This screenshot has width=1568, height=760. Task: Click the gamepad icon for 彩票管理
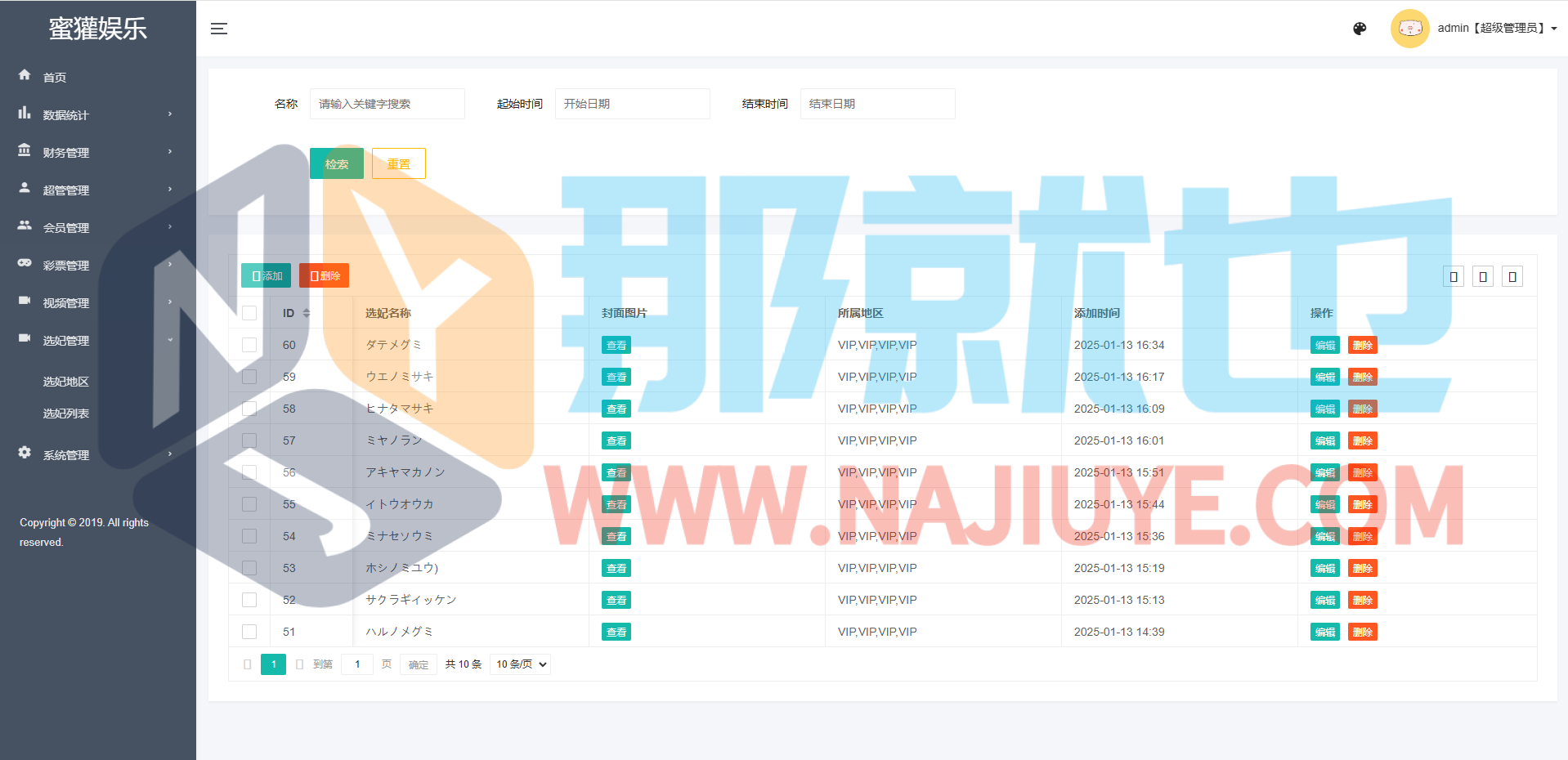[x=25, y=263]
